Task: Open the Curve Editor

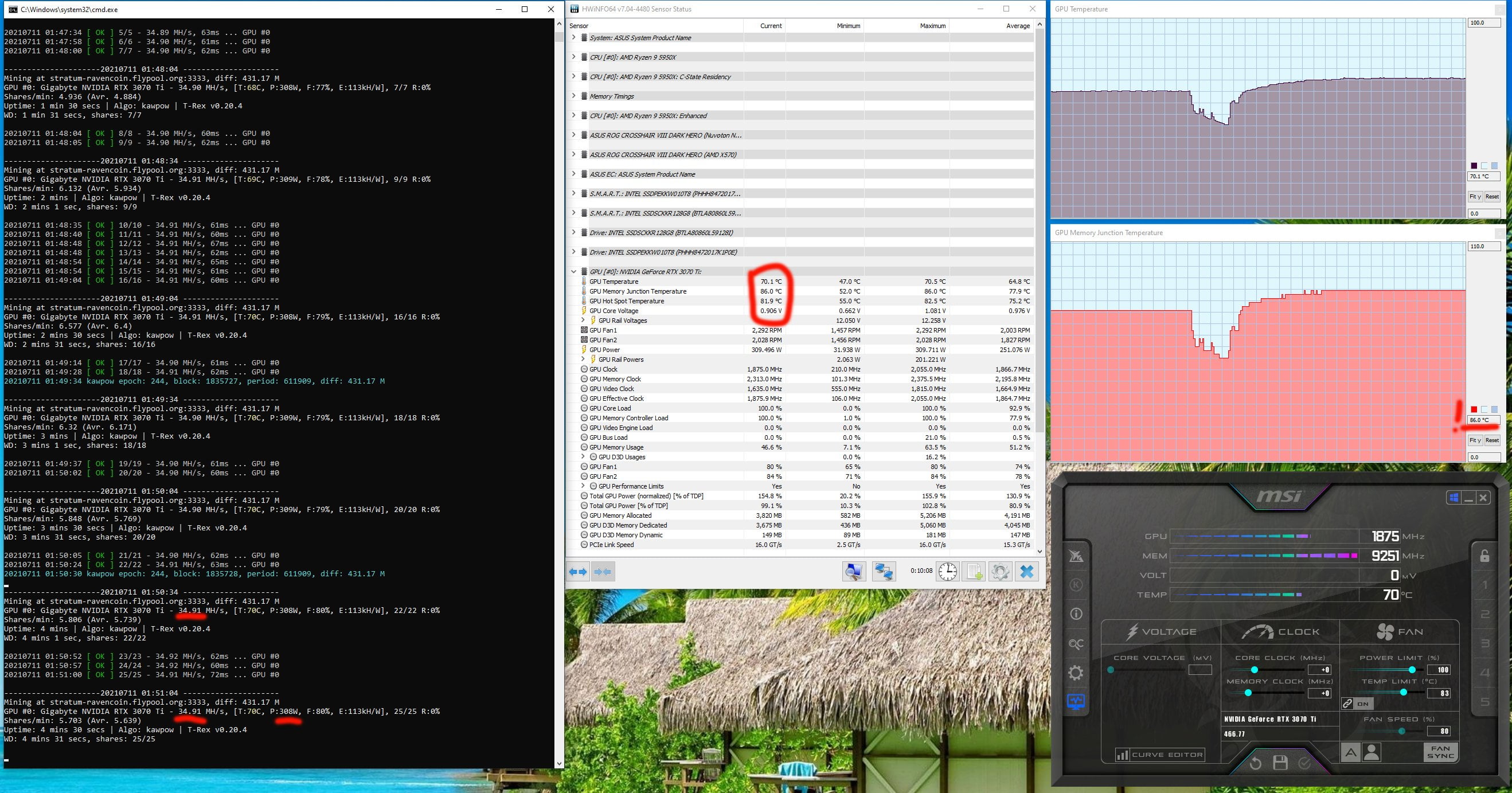Action: [x=1160, y=755]
